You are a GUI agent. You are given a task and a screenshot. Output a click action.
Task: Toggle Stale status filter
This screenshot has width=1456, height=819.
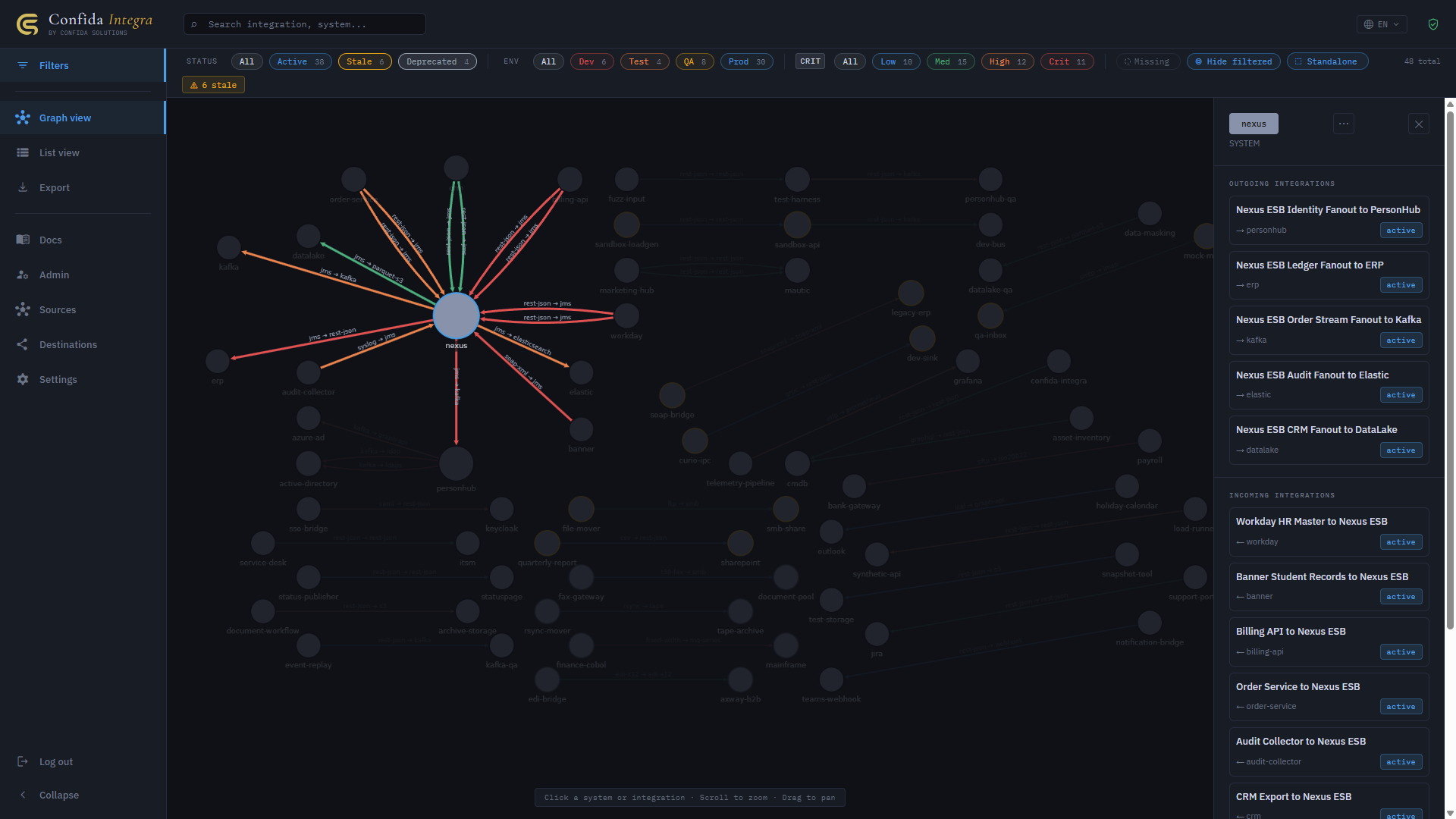pos(365,61)
